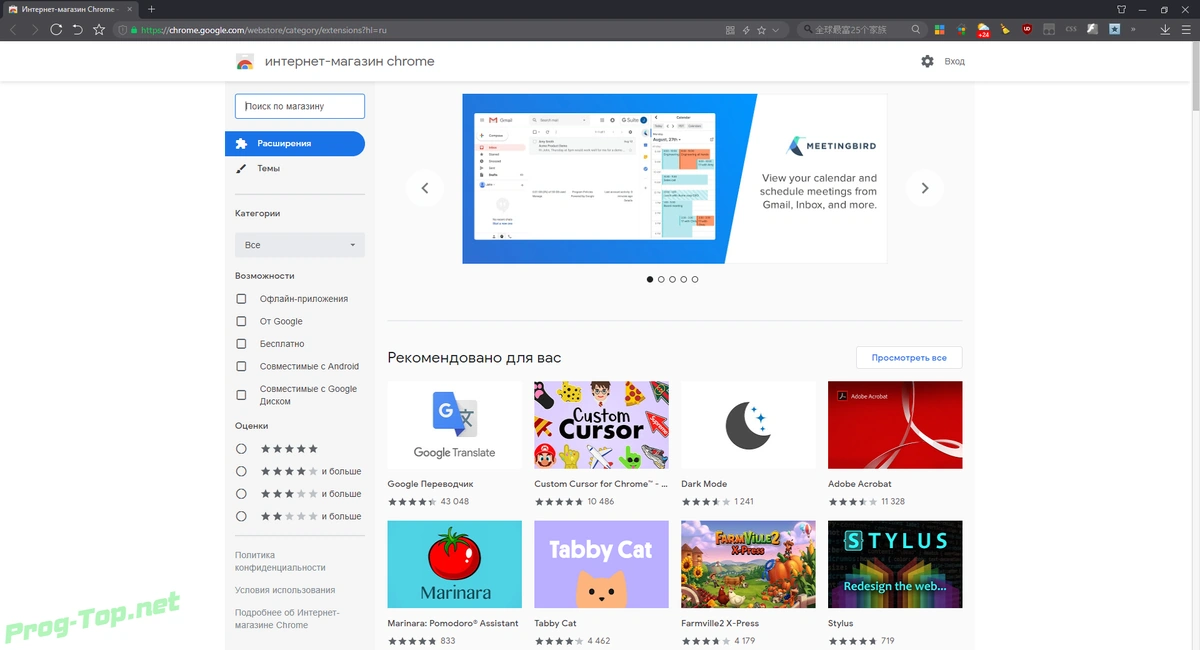Click the broom cleaner extension icon
Screen dimensions: 1200x650
1005,30
